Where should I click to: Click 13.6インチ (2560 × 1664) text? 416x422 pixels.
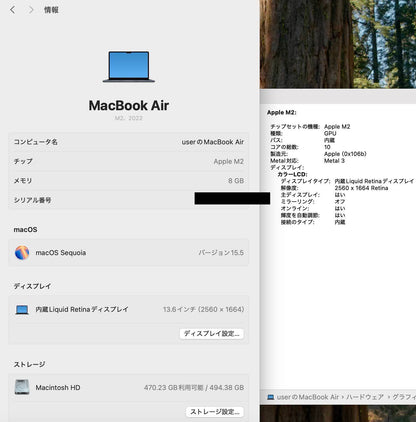[x=203, y=309]
